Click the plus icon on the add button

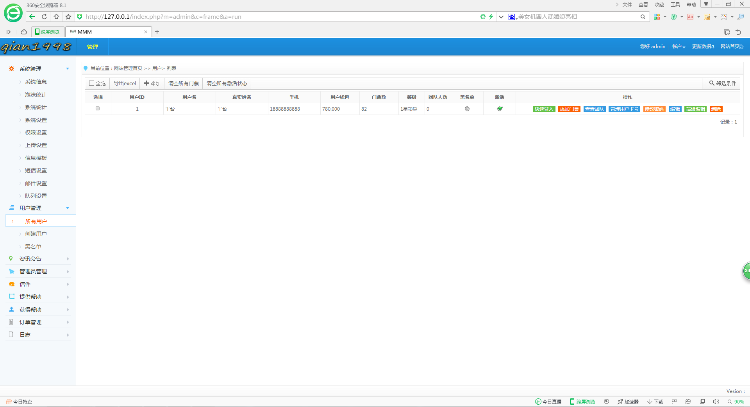pyautogui.click(x=146, y=83)
